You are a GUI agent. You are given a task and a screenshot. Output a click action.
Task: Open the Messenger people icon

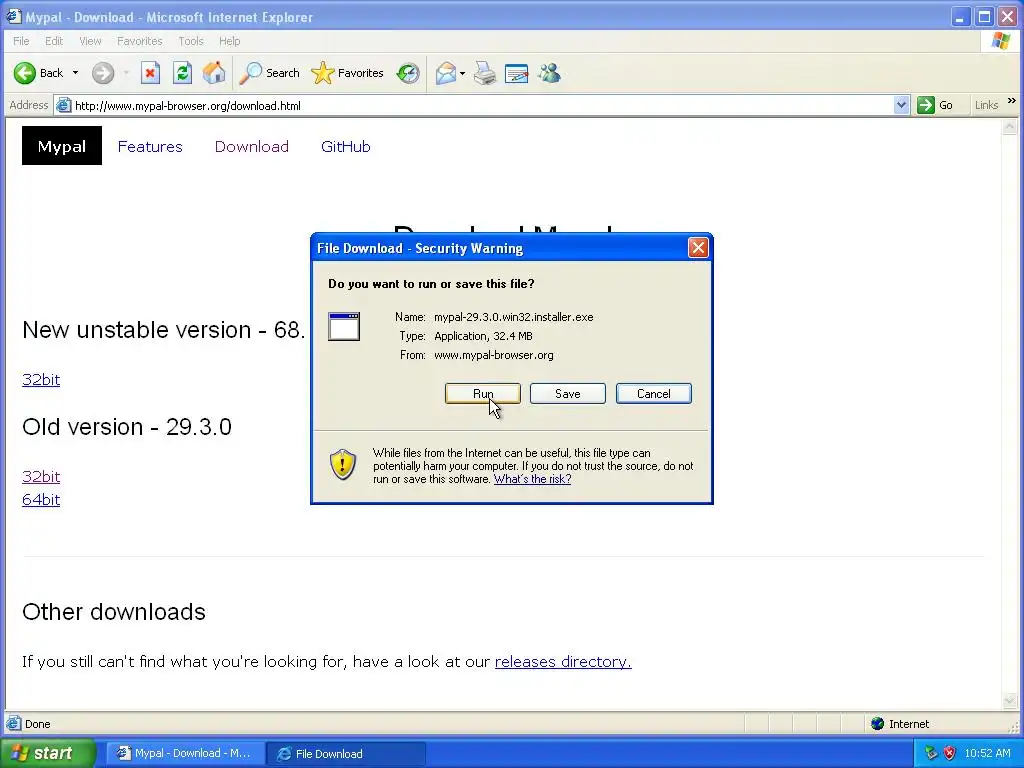coord(549,73)
